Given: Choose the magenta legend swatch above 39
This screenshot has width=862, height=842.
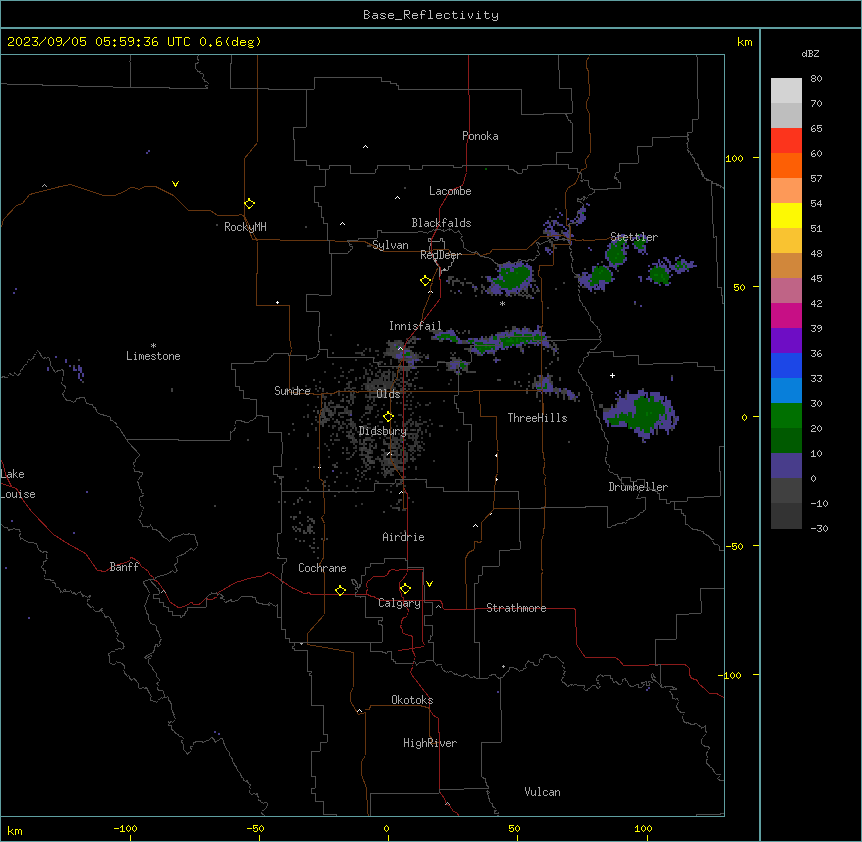Looking at the screenshot, I should tap(786, 315).
